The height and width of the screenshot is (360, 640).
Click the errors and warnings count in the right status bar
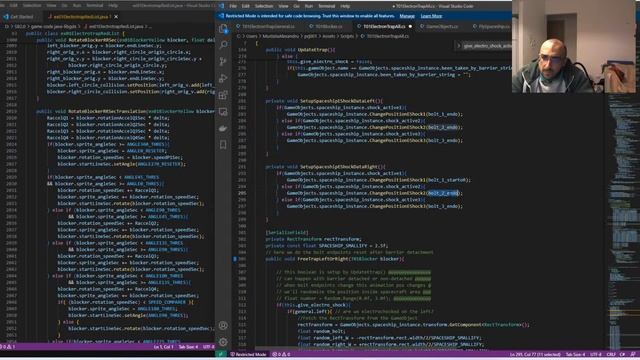[281, 354]
